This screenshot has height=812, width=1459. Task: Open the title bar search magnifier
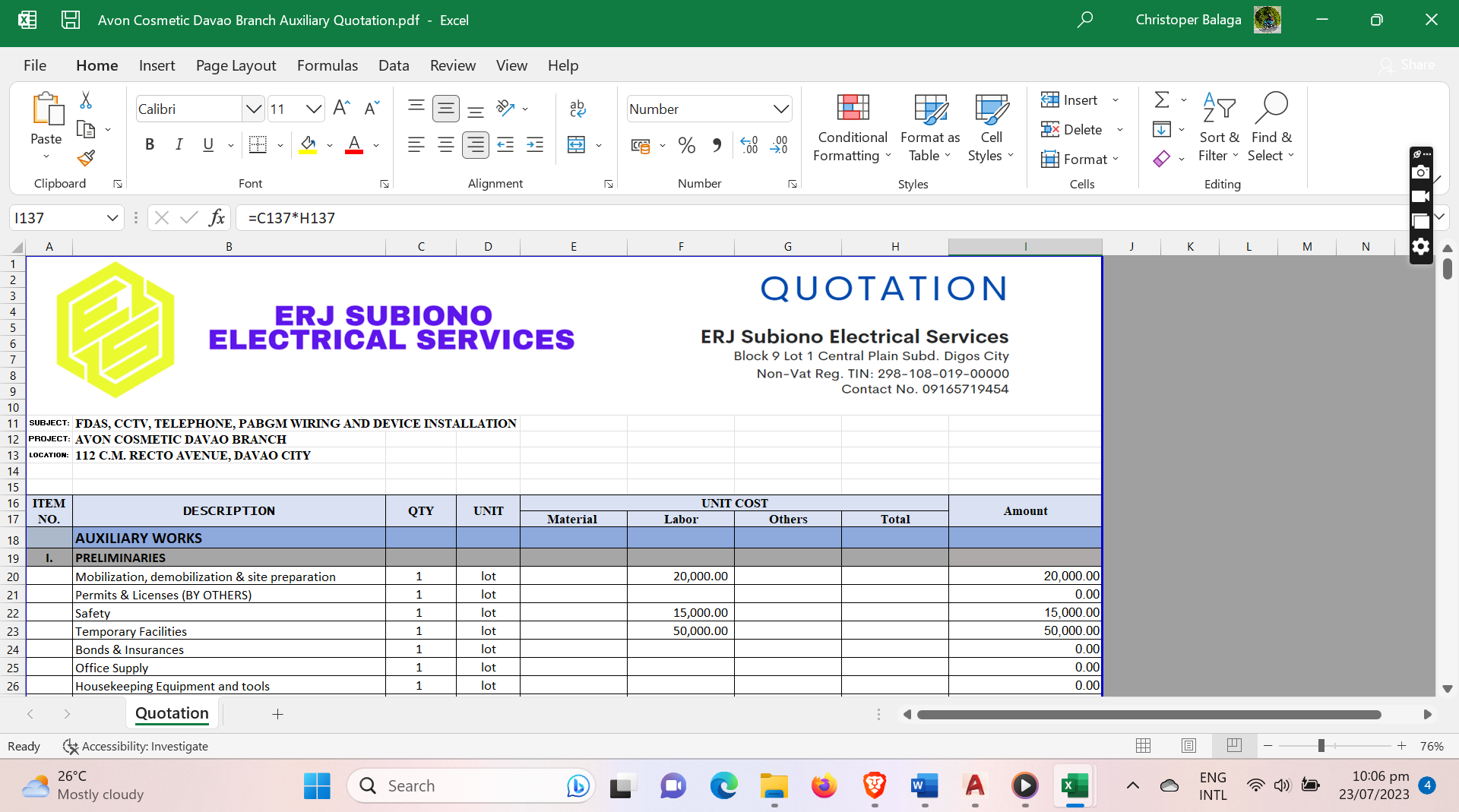(x=1085, y=20)
